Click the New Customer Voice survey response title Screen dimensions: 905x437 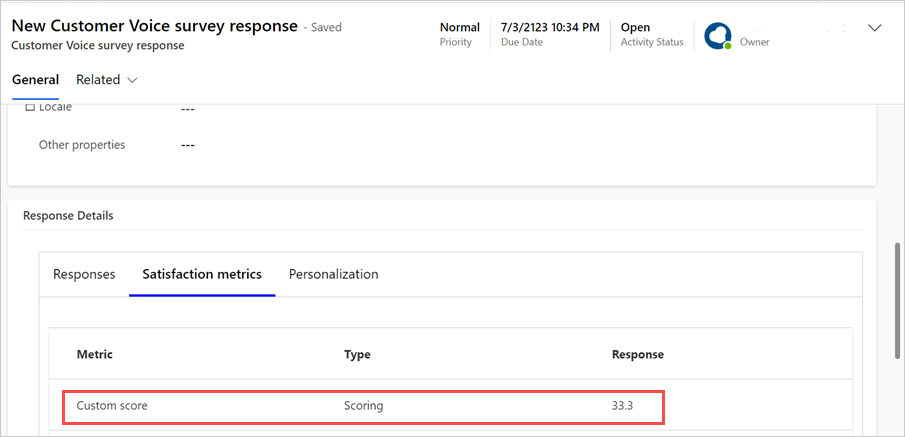pos(155,26)
